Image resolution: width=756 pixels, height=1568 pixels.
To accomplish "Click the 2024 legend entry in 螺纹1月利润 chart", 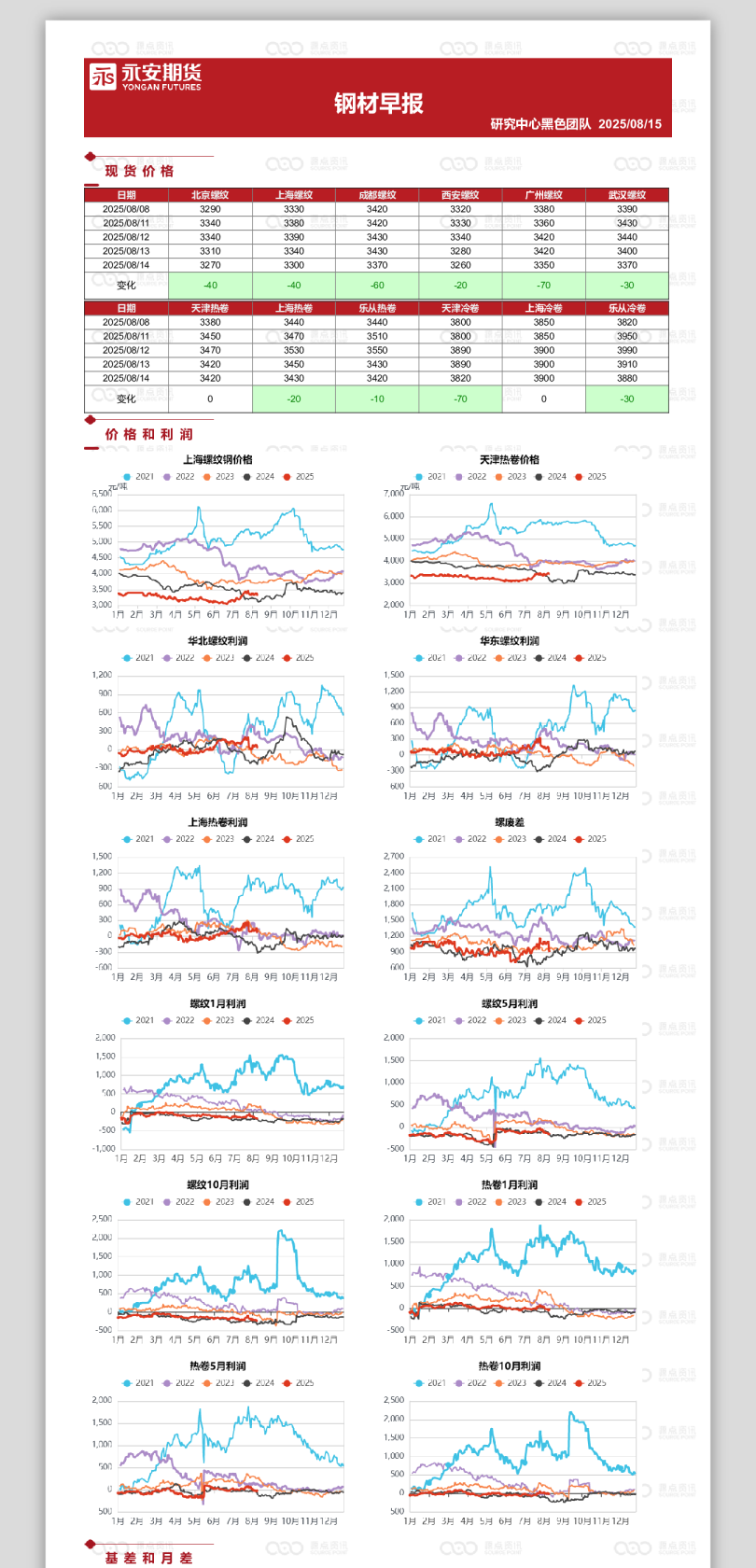I will 259,1020.
